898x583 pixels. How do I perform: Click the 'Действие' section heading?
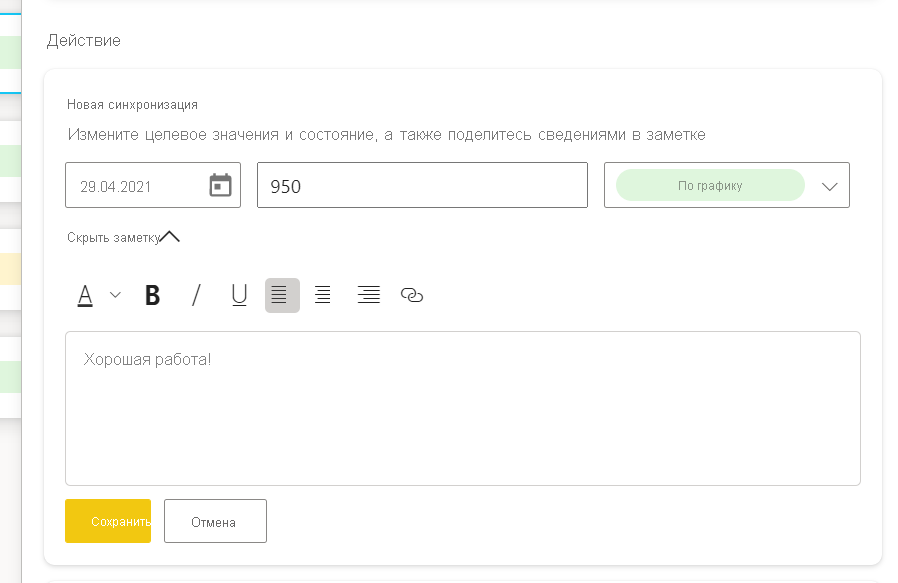[84, 41]
